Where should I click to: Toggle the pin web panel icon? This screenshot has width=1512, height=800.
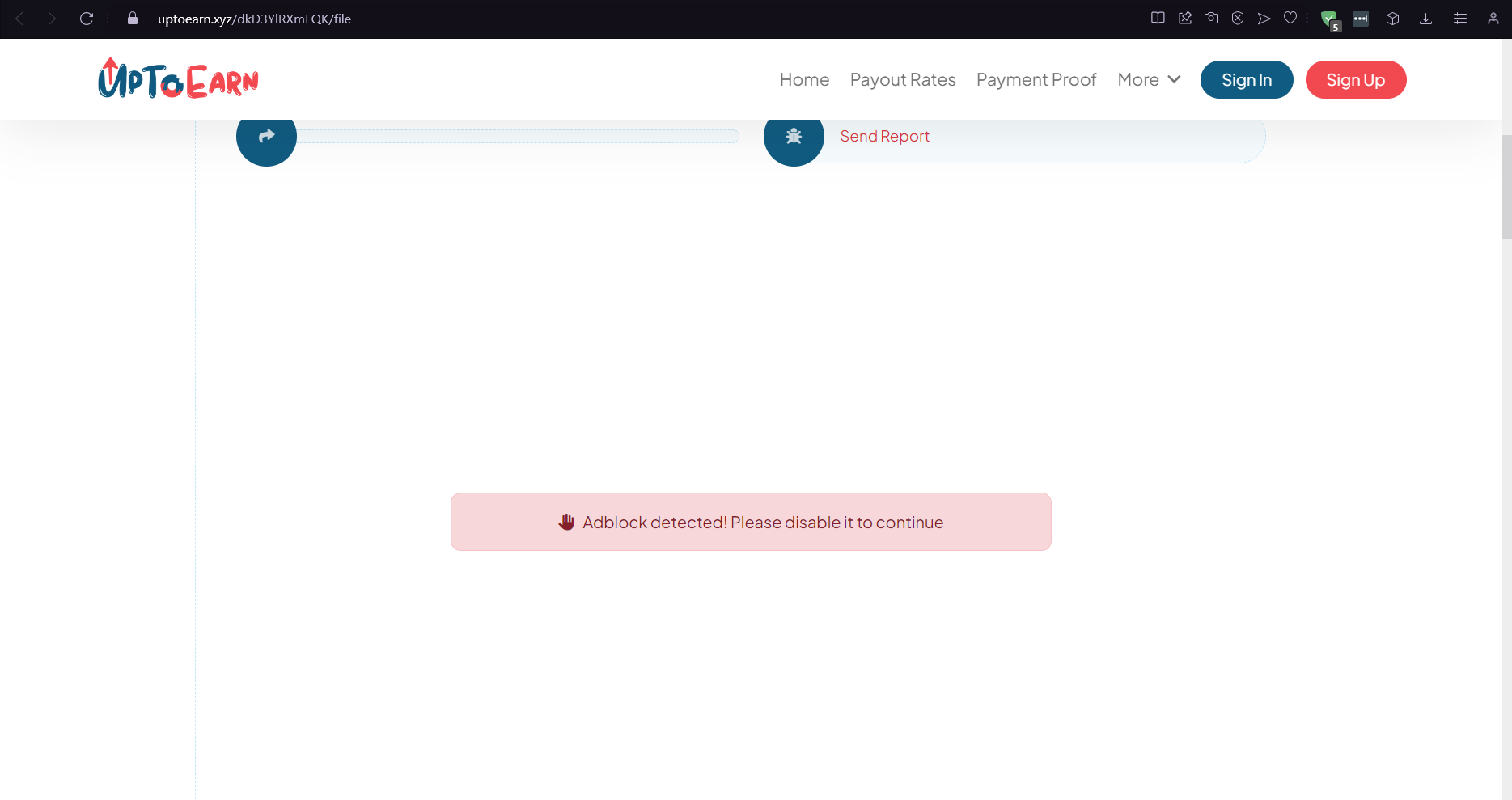pos(1185,18)
